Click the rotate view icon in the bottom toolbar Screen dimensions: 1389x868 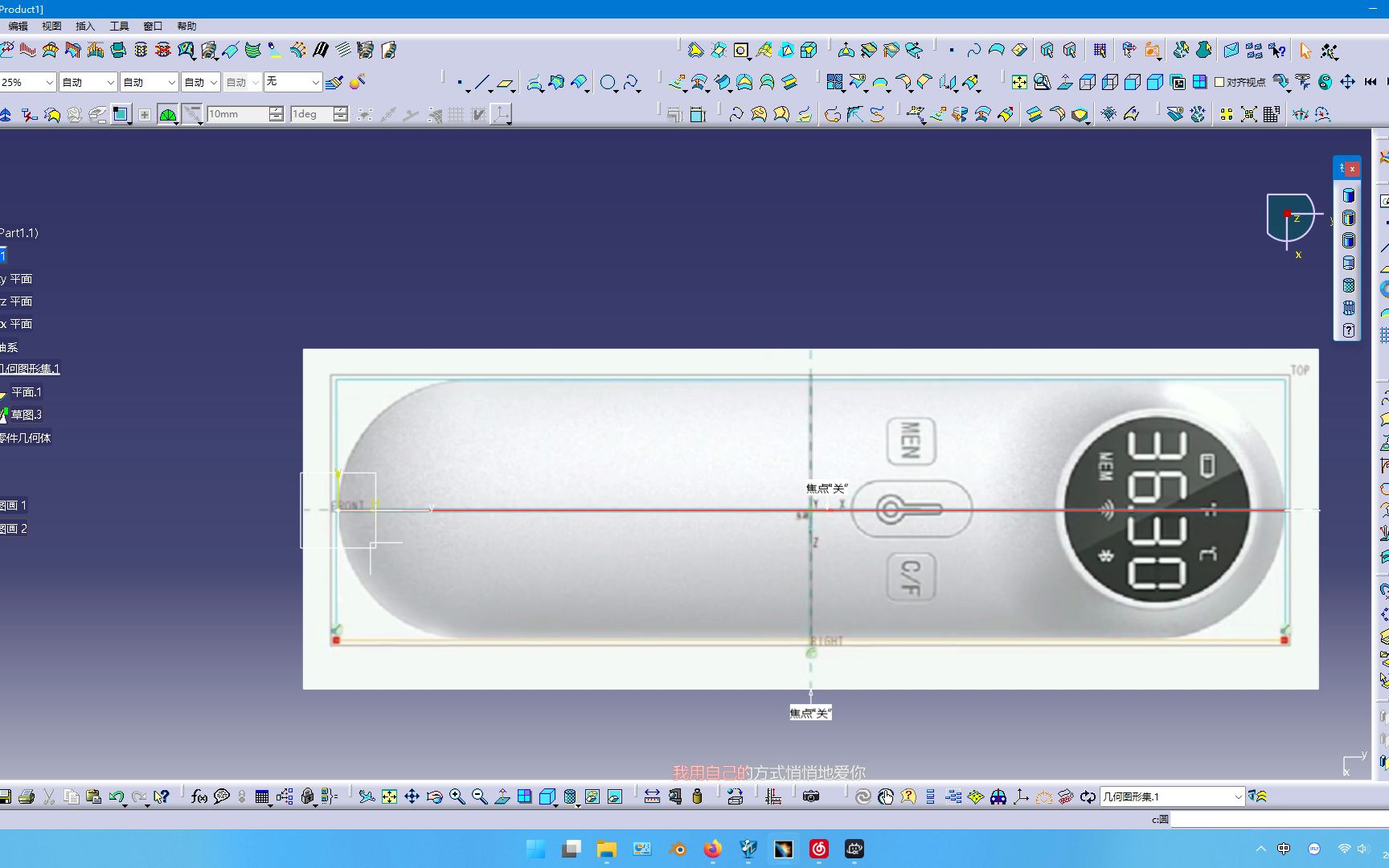[x=435, y=796]
